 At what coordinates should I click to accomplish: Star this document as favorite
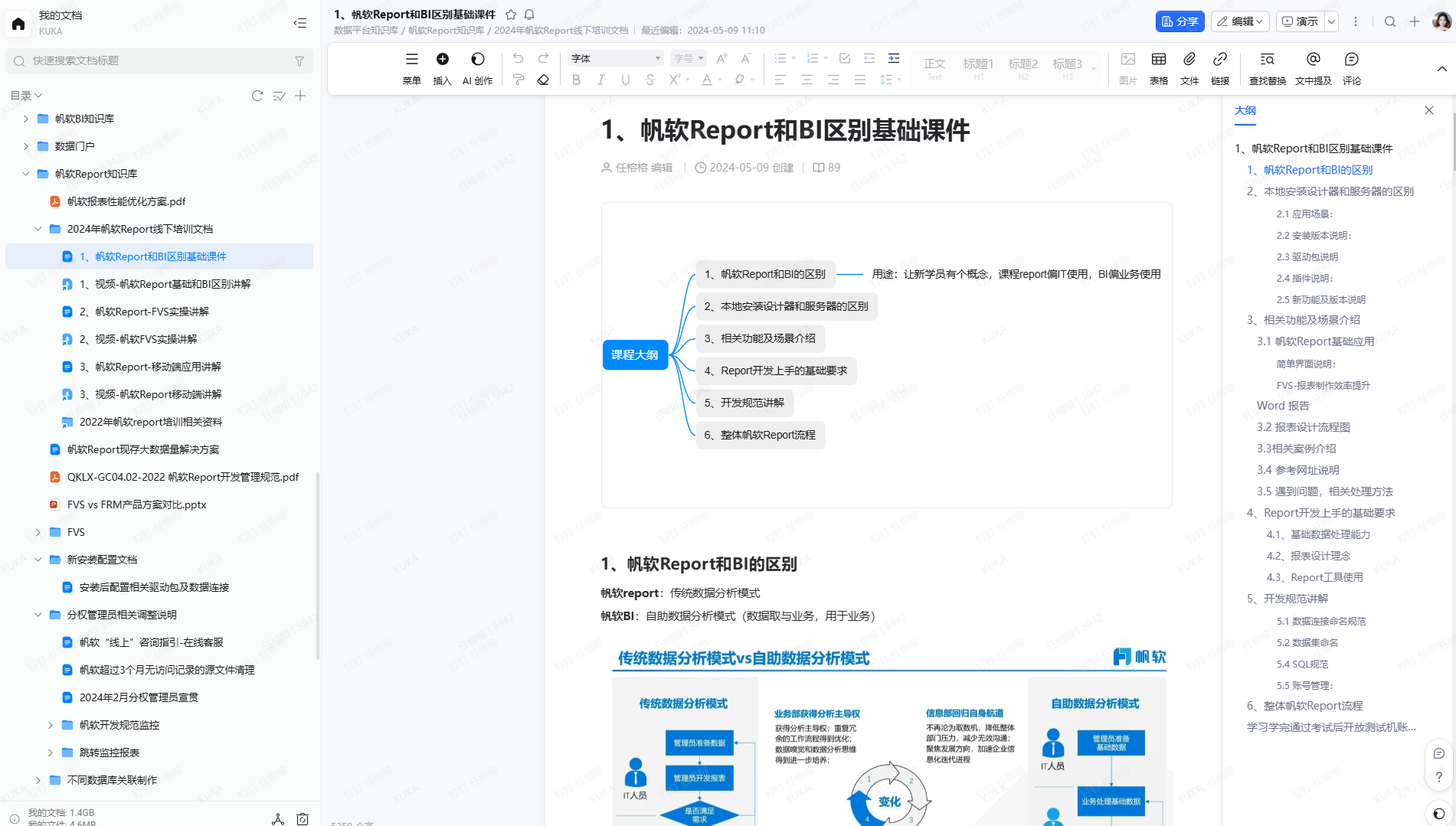[511, 15]
